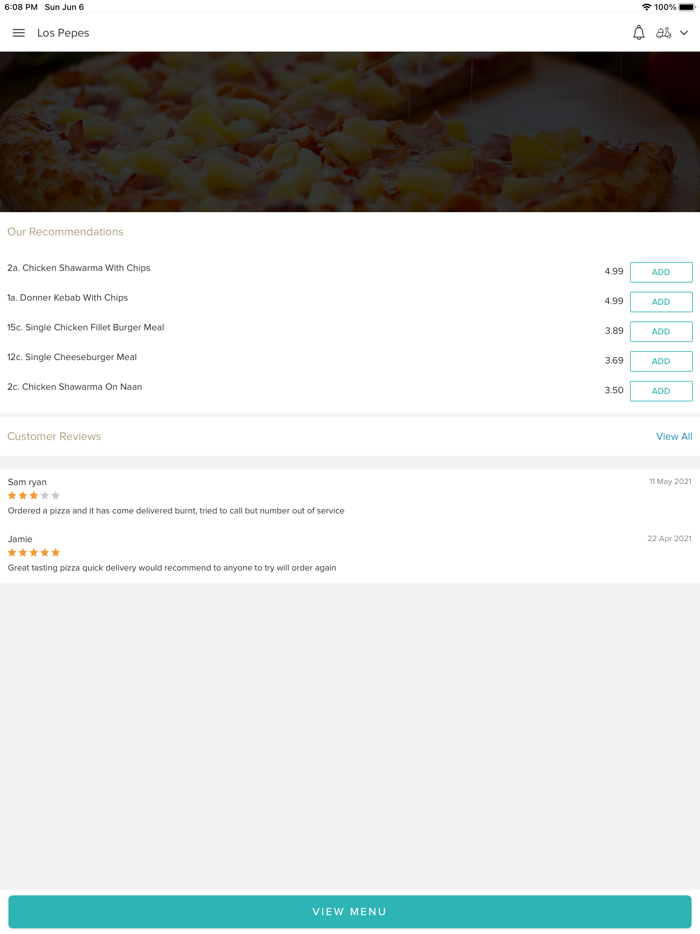The width and height of the screenshot is (700, 934).
Task: Tap the Wi-Fi status icon
Action: pyautogui.click(x=646, y=7)
